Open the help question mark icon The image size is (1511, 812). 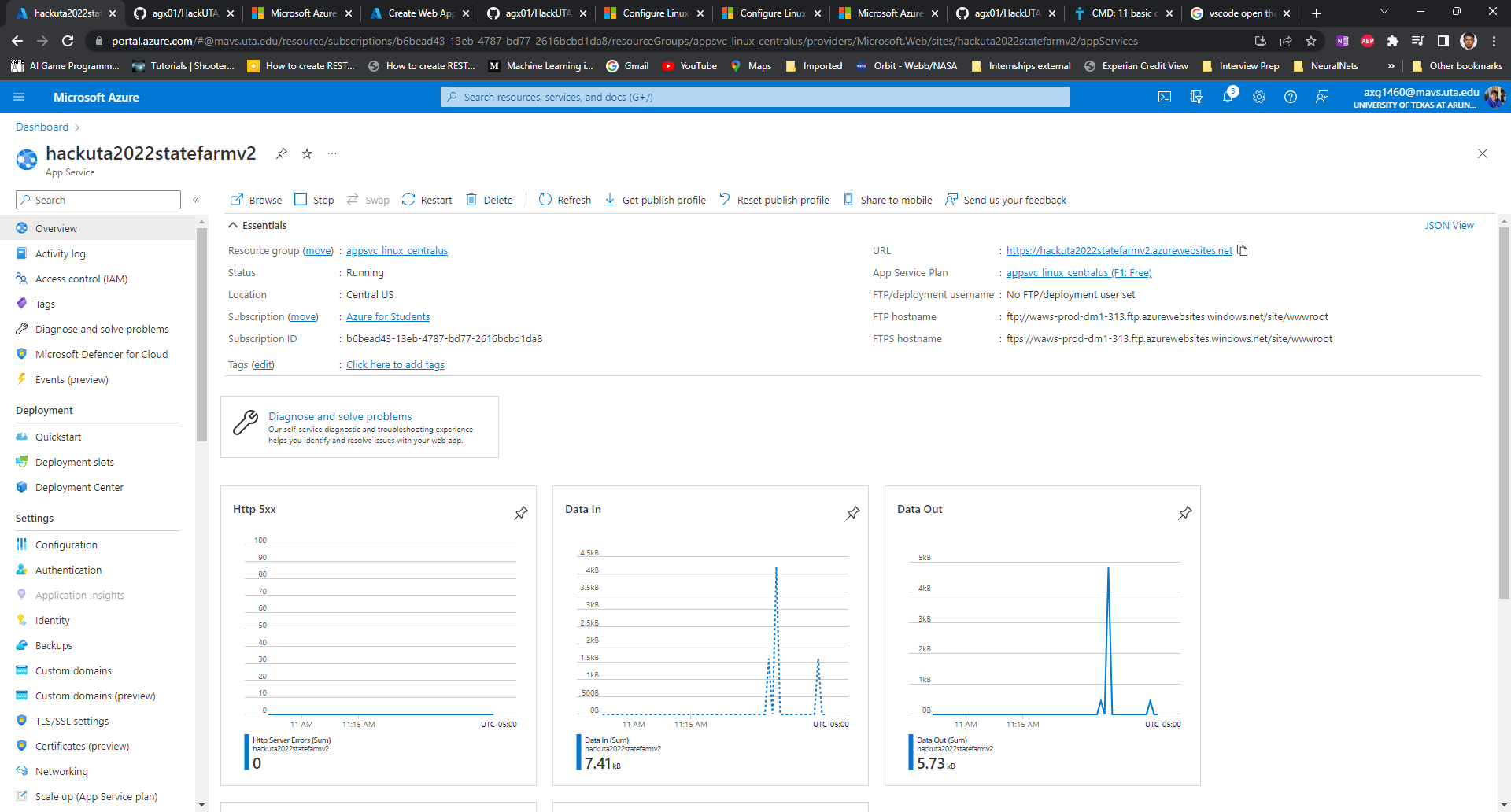(1291, 97)
